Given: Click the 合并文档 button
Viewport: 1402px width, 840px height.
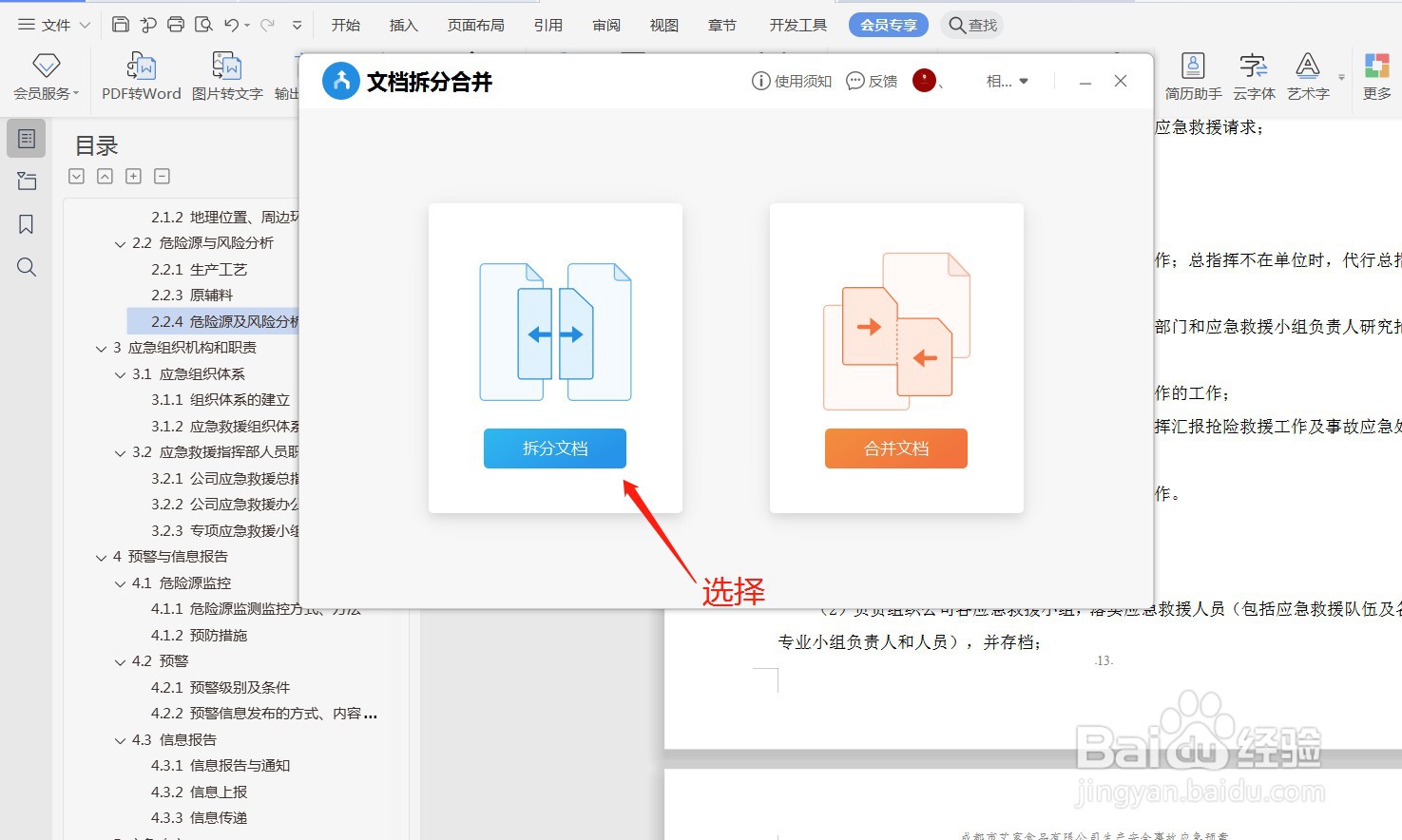Looking at the screenshot, I should tap(894, 448).
